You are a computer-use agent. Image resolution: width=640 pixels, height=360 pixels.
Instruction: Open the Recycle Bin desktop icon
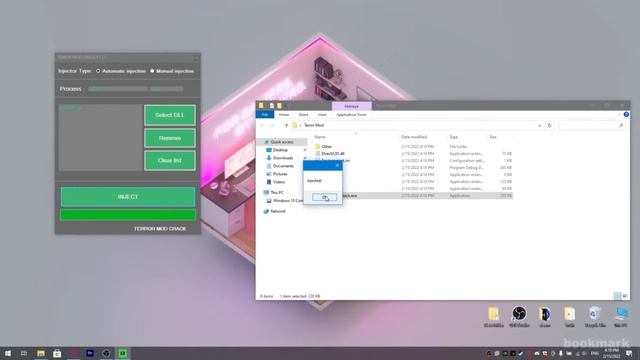pos(595,317)
